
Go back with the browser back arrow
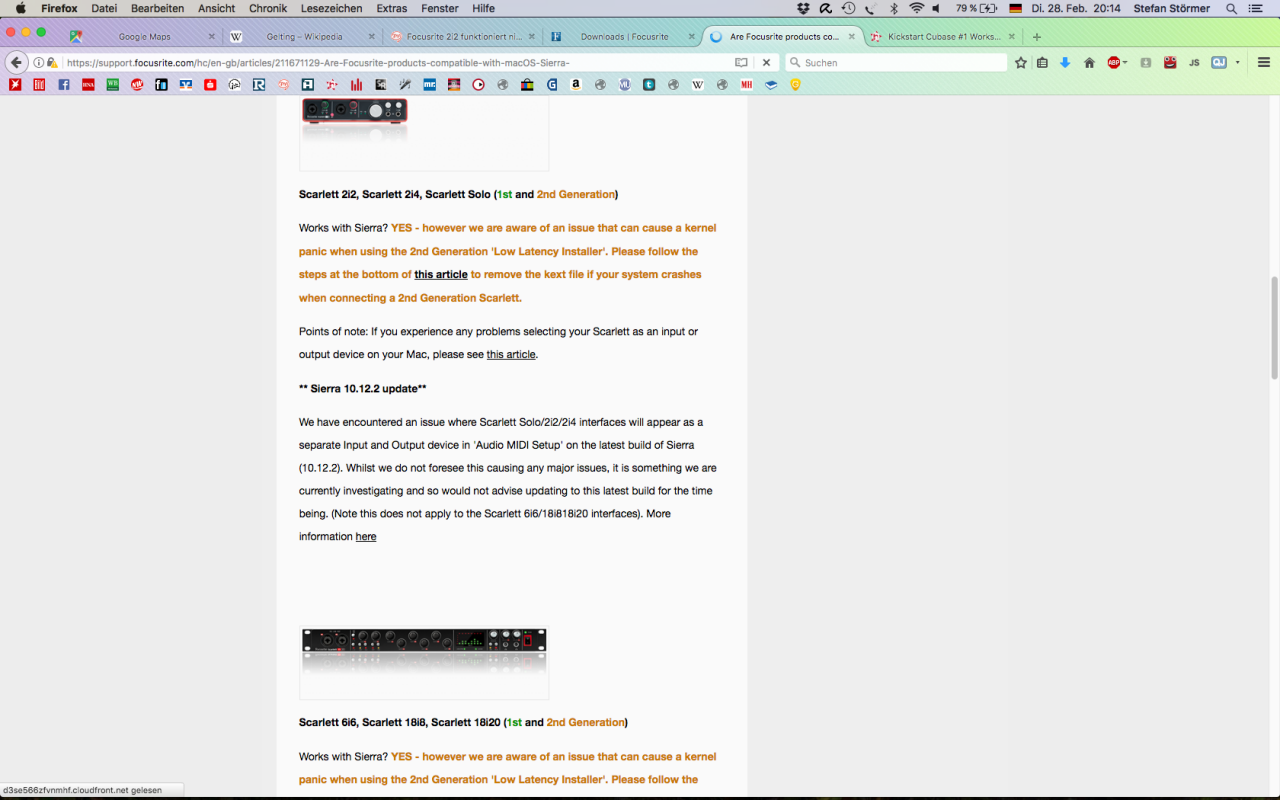[16, 62]
